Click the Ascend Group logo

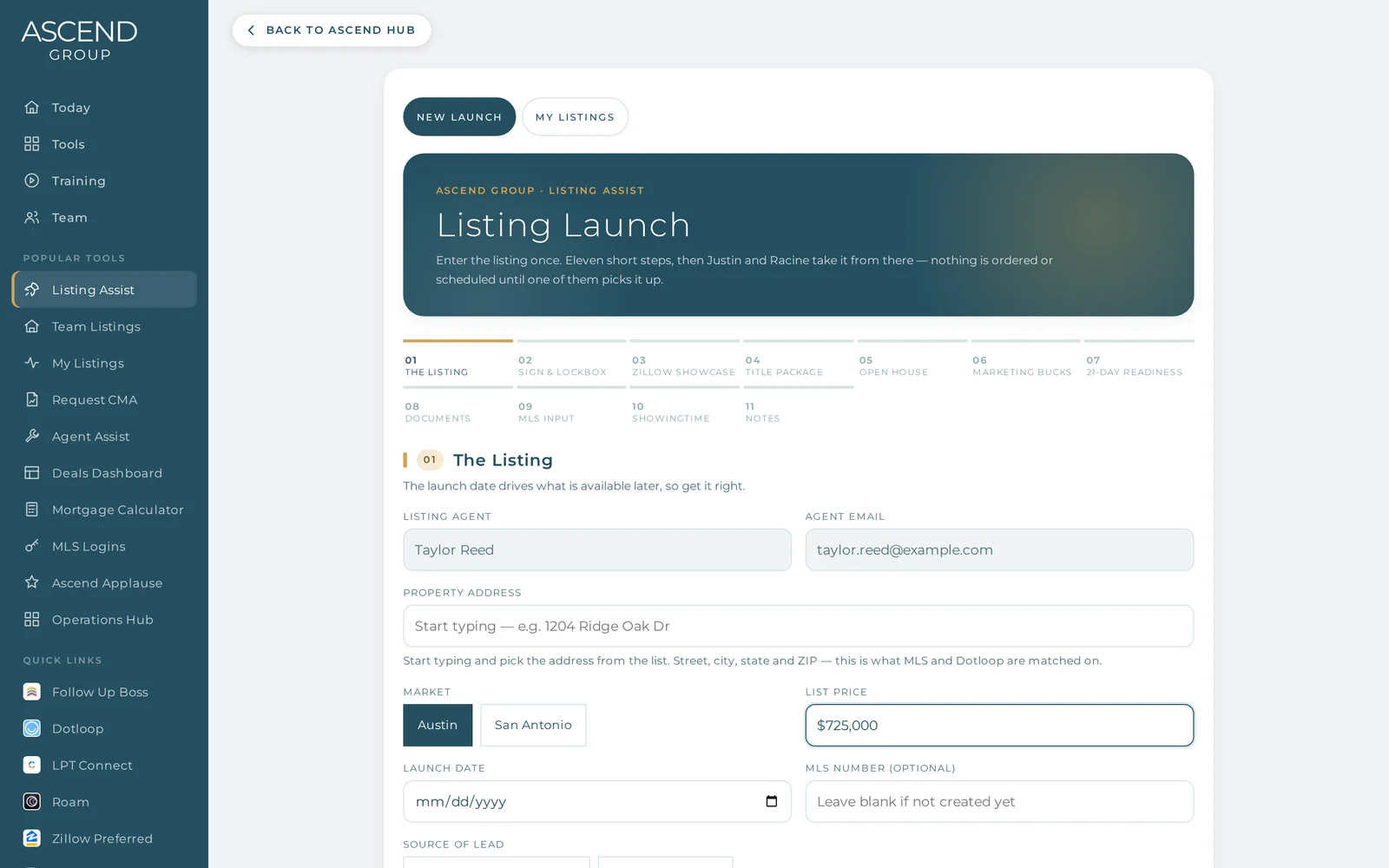(x=79, y=41)
